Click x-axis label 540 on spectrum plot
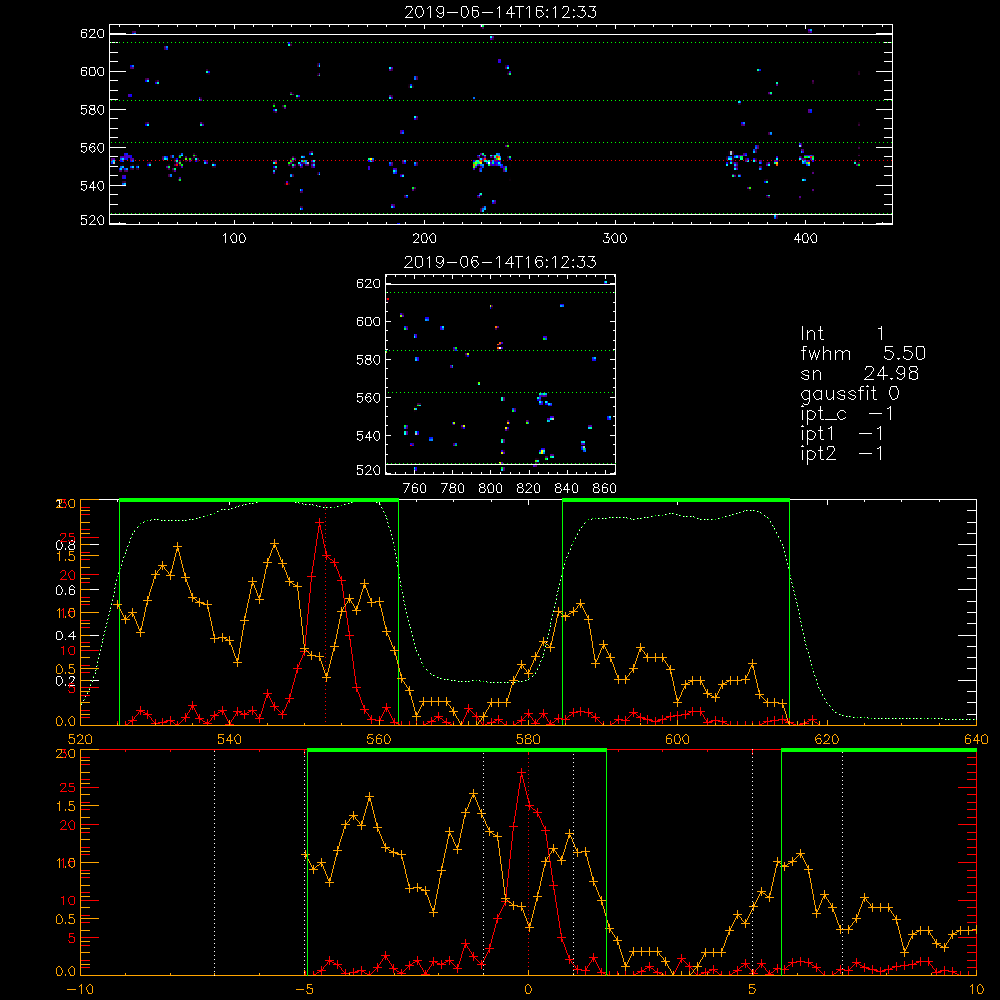Screen dimensions: 1000x1000 click(x=230, y=739)
